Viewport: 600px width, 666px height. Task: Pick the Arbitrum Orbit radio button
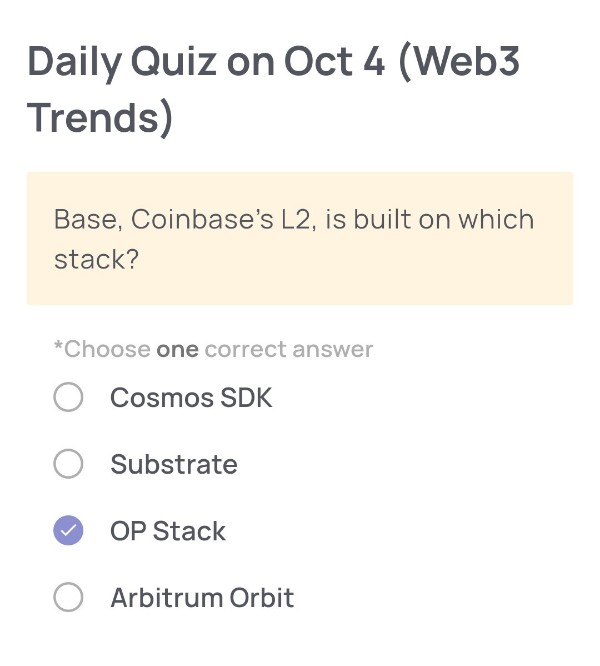click(68, 598)
